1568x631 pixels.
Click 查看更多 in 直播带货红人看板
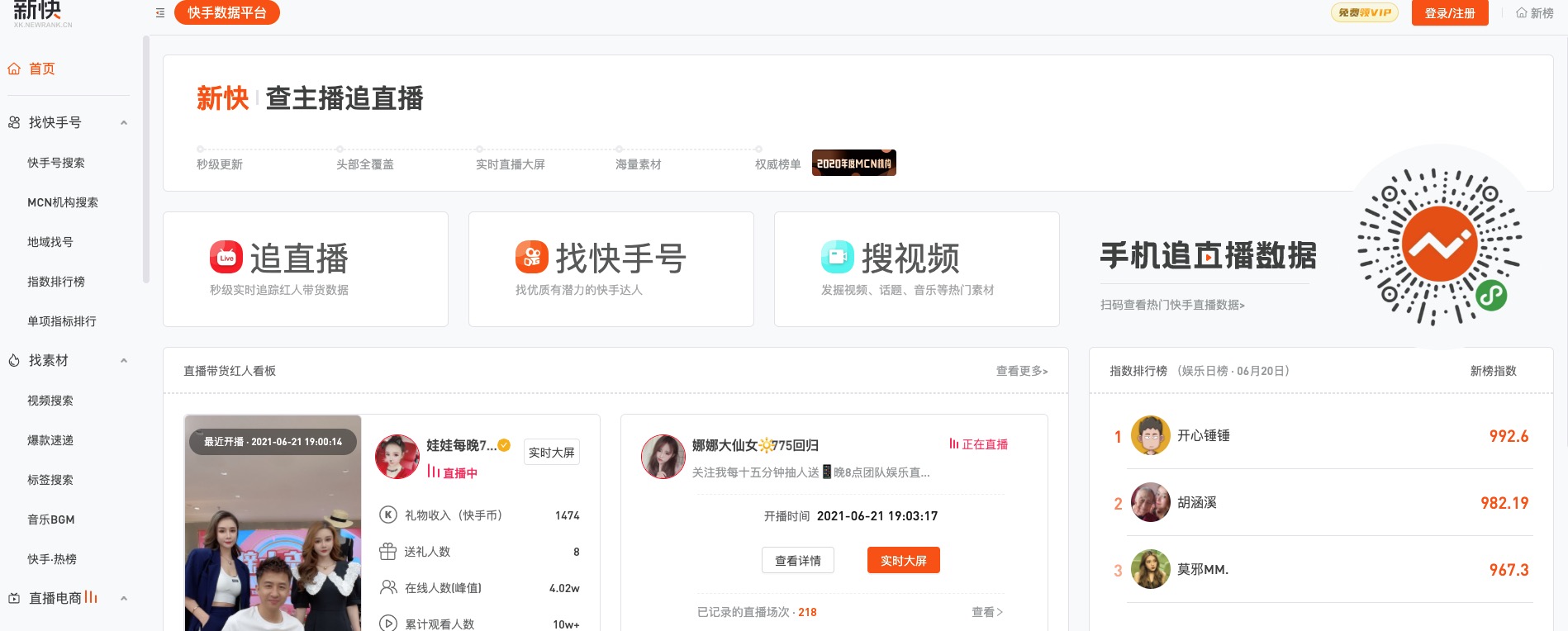tap(1022, 371)
